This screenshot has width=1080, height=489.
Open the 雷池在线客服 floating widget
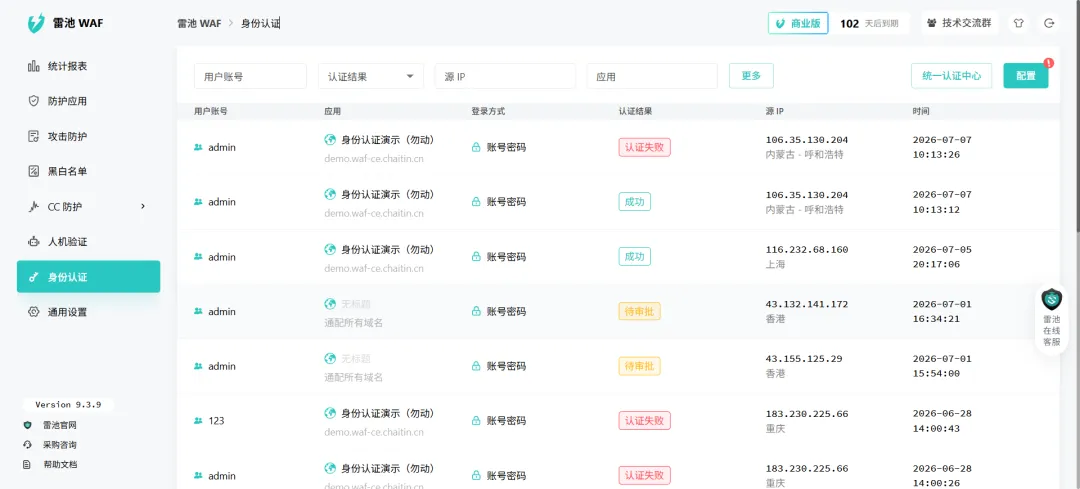pos(1051,319)
